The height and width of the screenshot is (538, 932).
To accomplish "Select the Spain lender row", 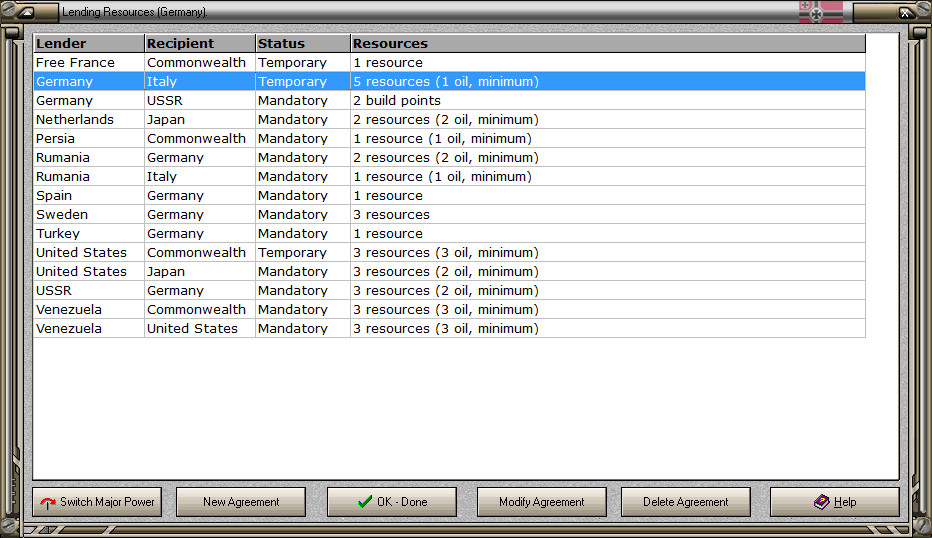I will pos(449,196).
